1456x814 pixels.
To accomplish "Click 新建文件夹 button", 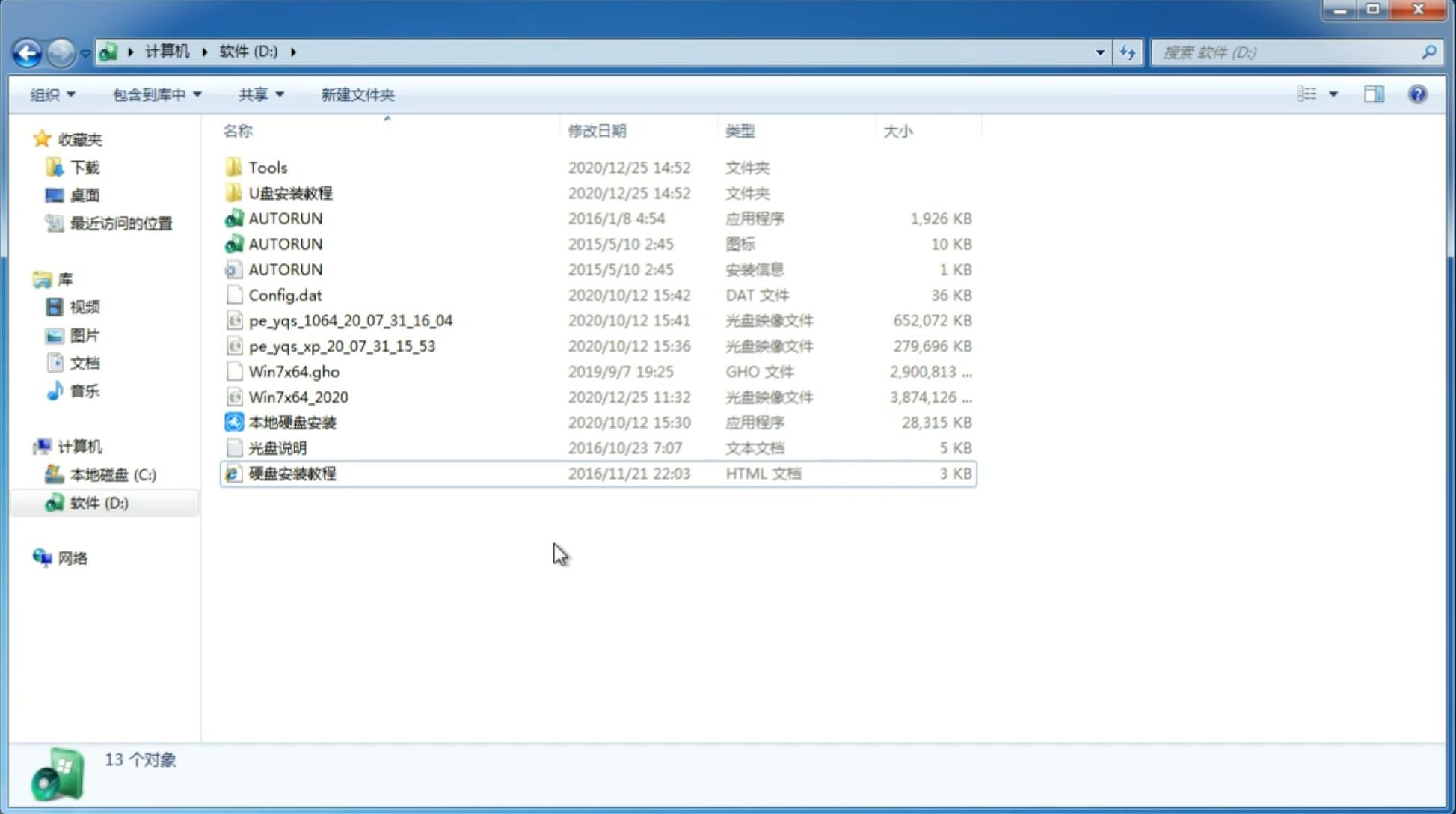I will click(358, 93).
